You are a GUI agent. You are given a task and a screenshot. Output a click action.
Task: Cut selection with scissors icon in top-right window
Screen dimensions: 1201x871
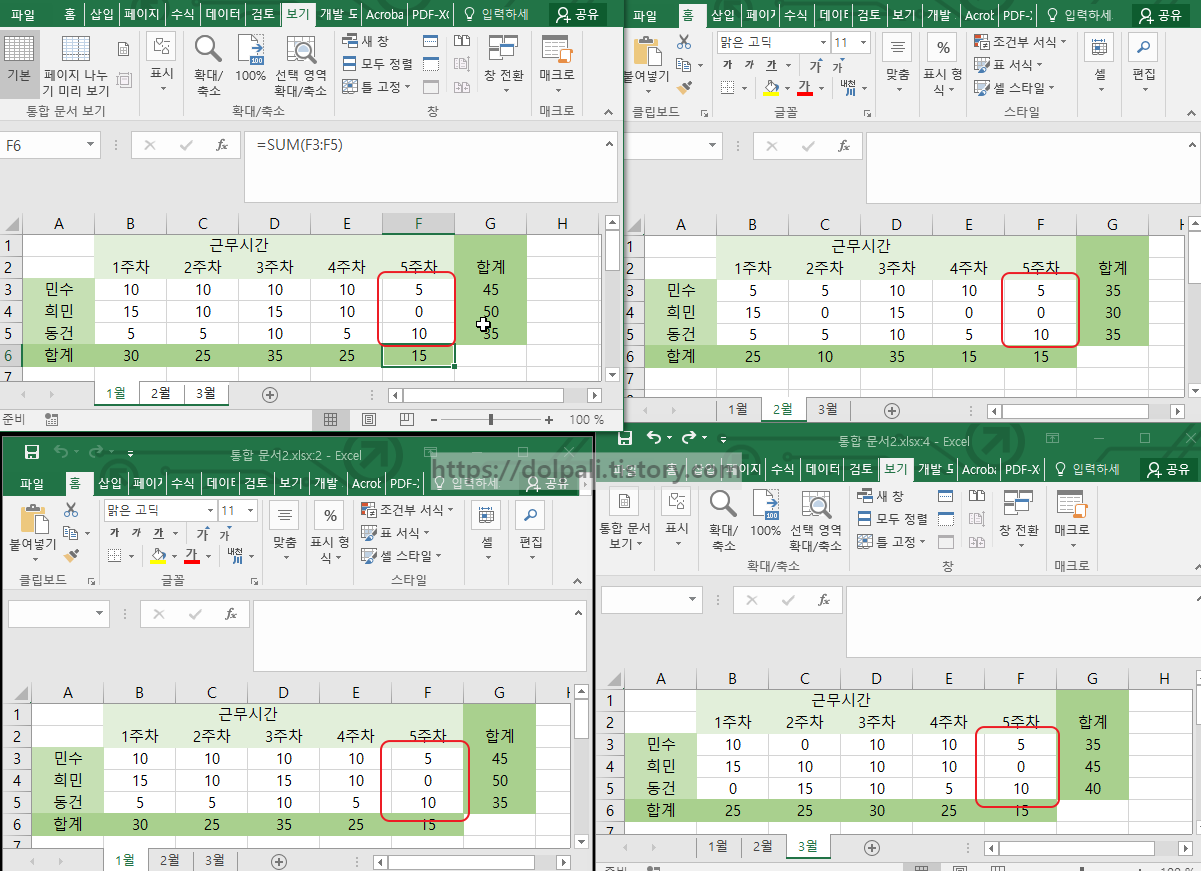(x=684, y=42)
